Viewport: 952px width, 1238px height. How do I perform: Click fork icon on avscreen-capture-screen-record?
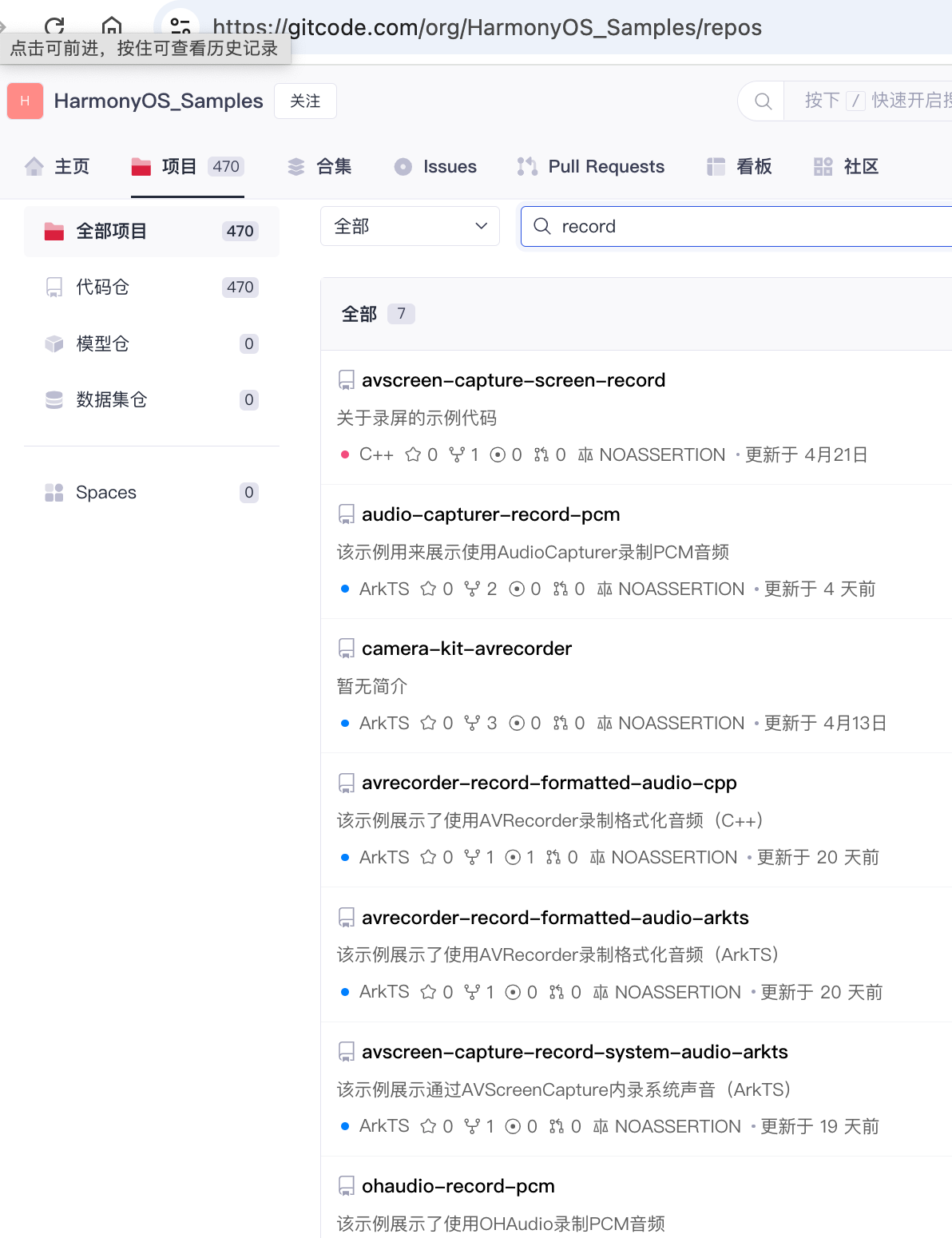point(457,454)
